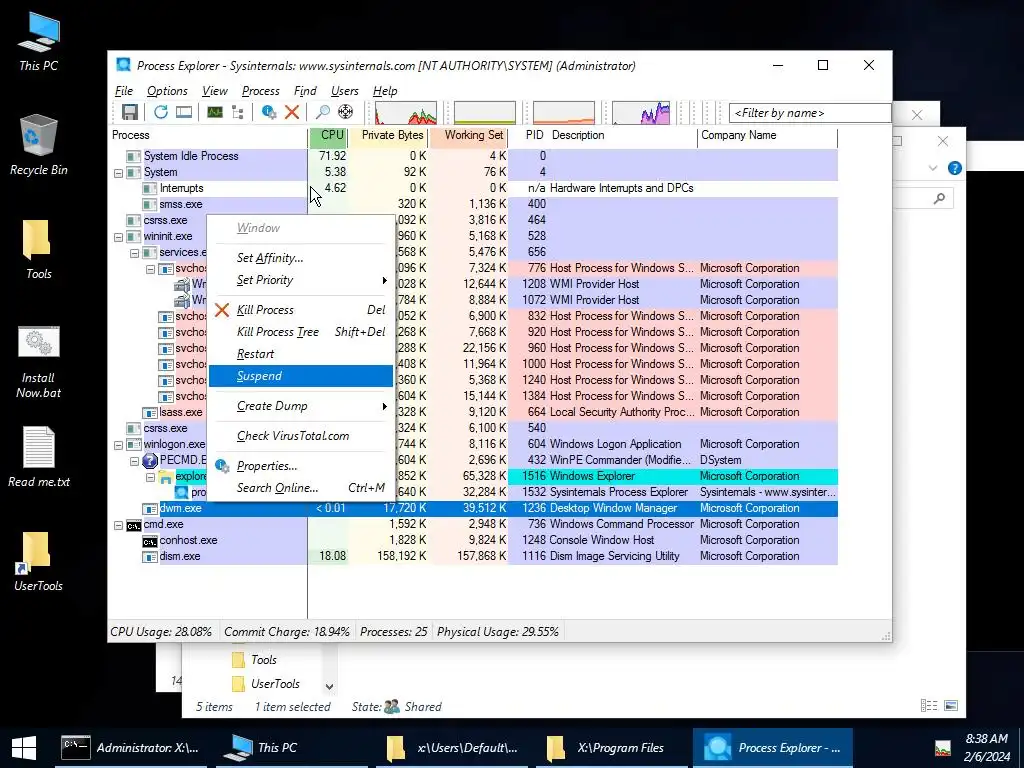Click the physical memory mini graph in toolbar
Screen dimensions: 1024x768
(564, 112)
